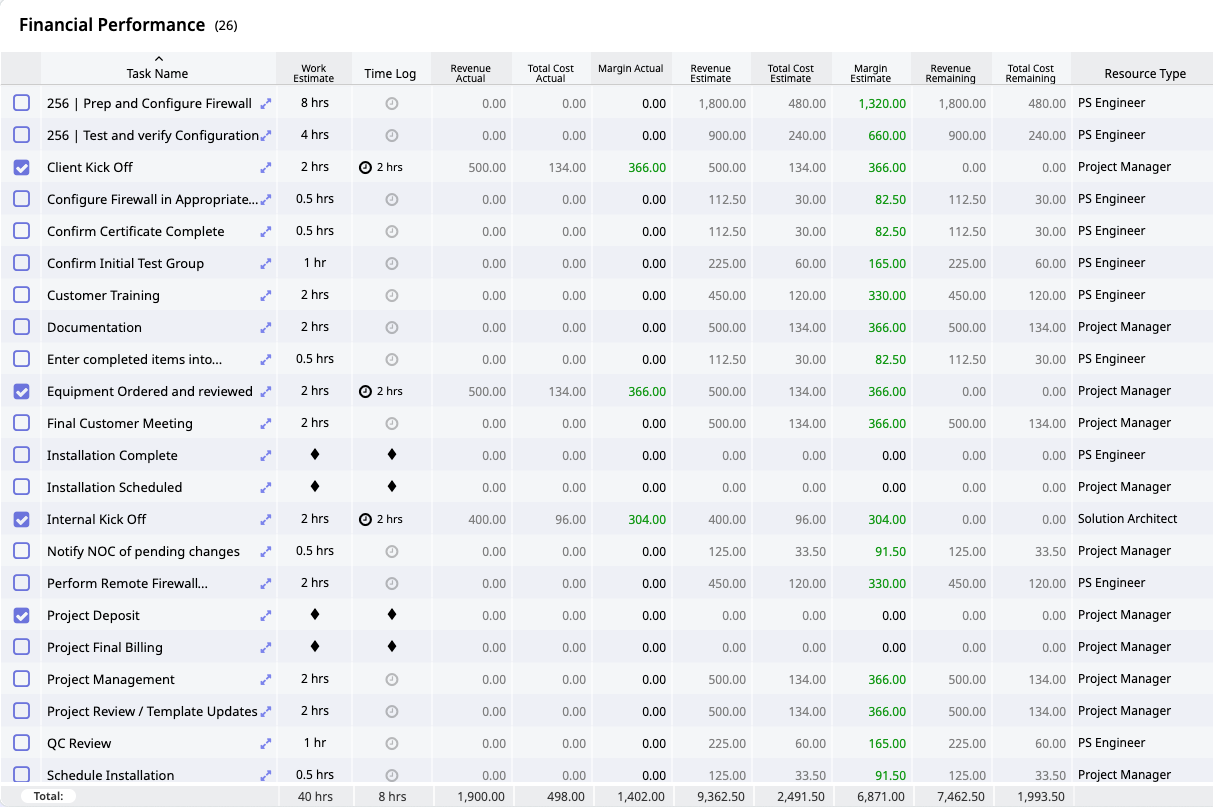The image size is (1213, 807).
Task: Sort by Work Estimate column header
Action: 314,69
